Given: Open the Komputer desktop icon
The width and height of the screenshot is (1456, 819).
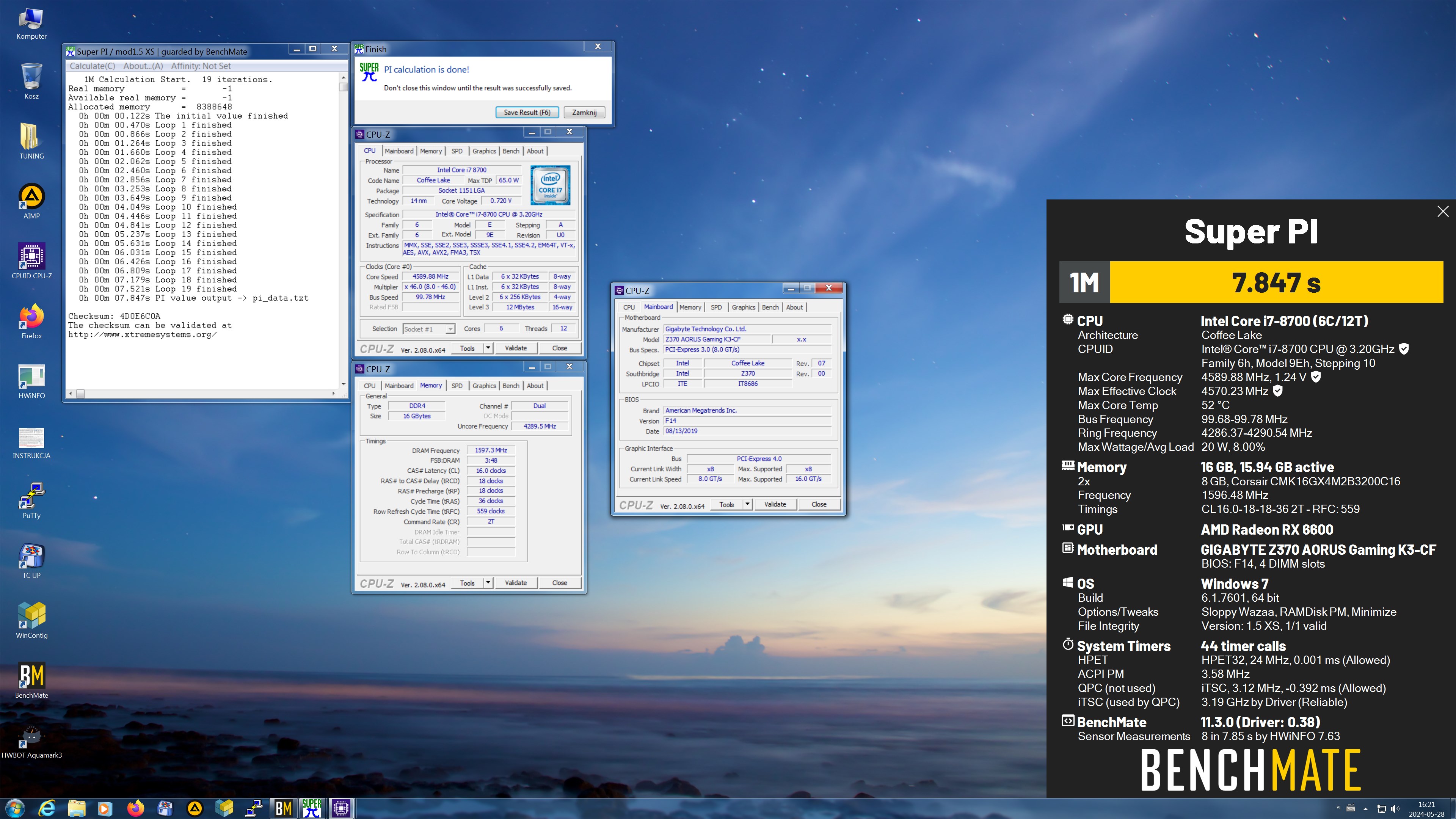Looking at the screenshot, I should (x=31, y=24).
